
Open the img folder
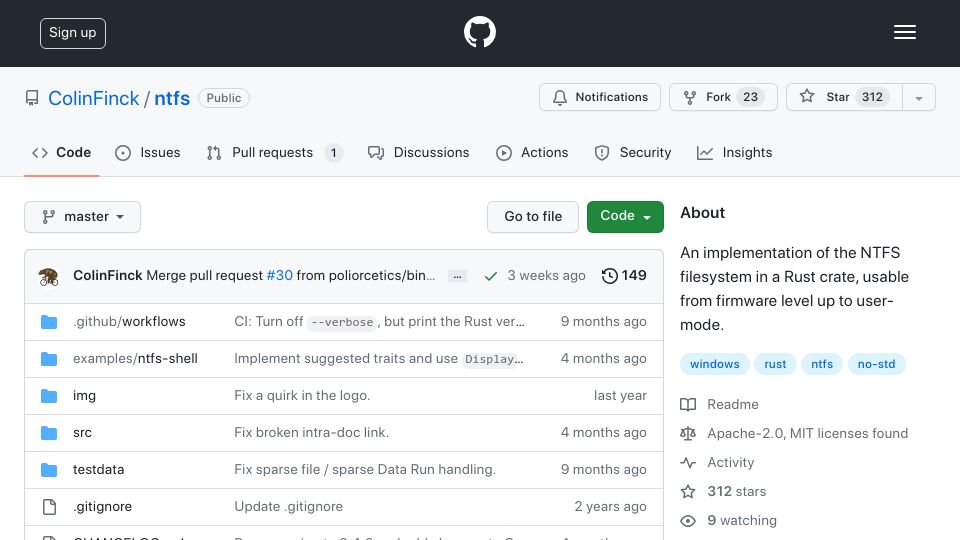click(x=84, y=396)
